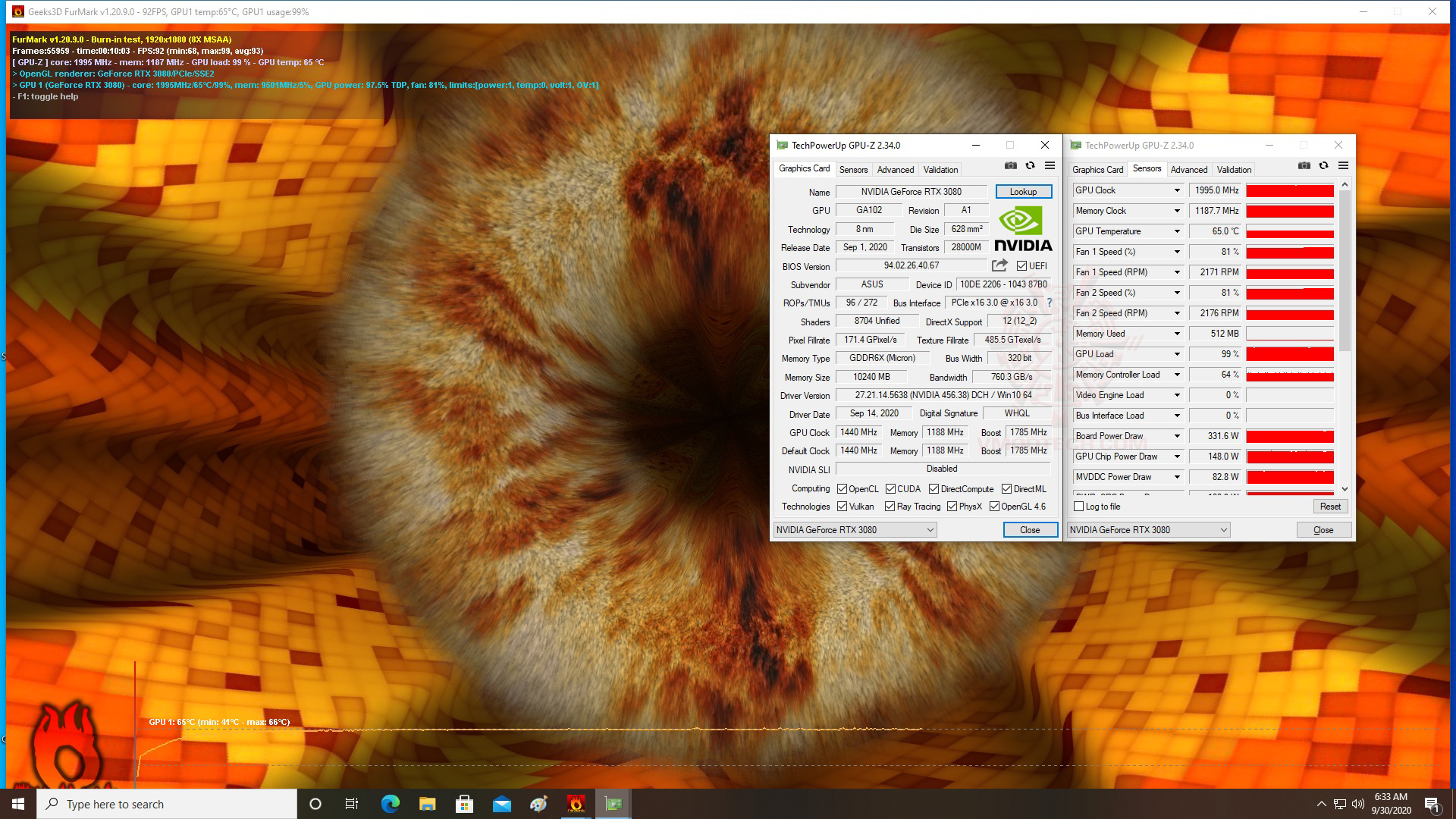
Task: Open the hamburger menu in Graphics Card window
Action: pyautogui.click(x=1050, y=165)
